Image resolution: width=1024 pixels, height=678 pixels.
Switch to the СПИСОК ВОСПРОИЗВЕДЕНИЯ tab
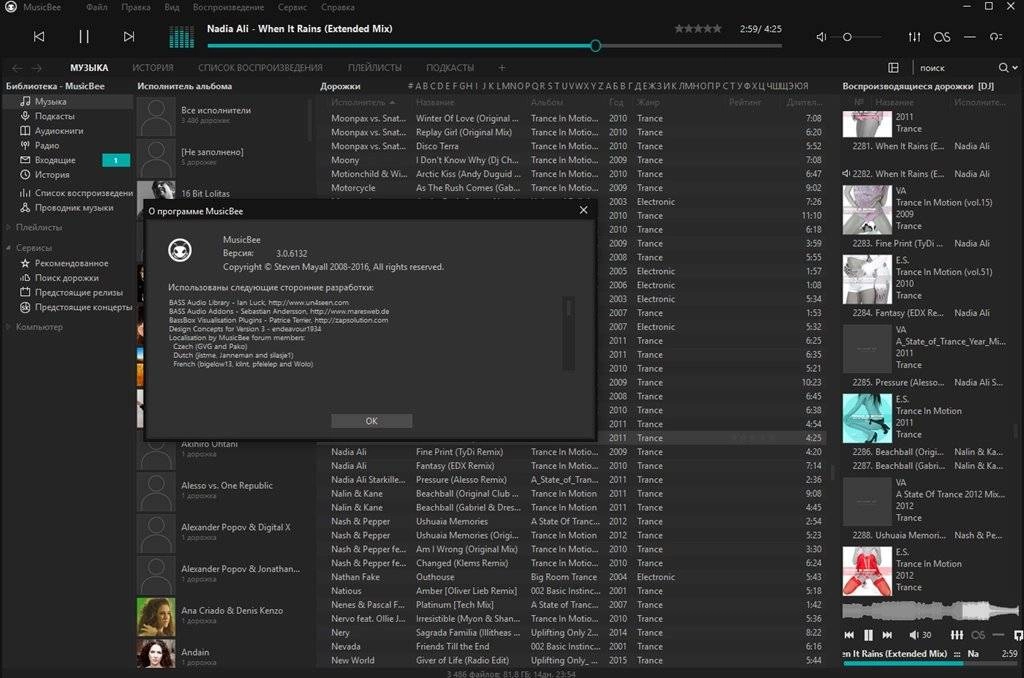pyautogui.click(x=261, y=68)
